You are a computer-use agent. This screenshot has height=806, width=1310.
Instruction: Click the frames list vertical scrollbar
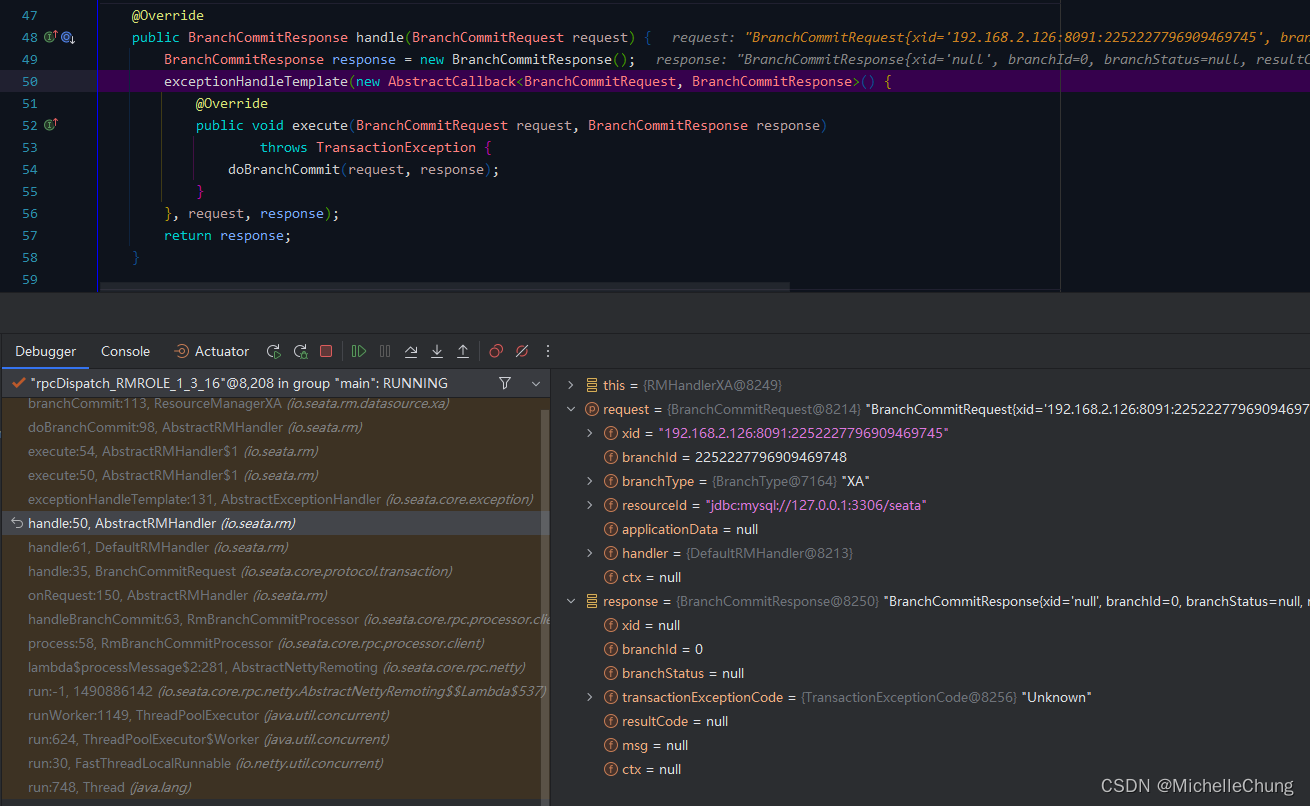(x=545, y=606)
